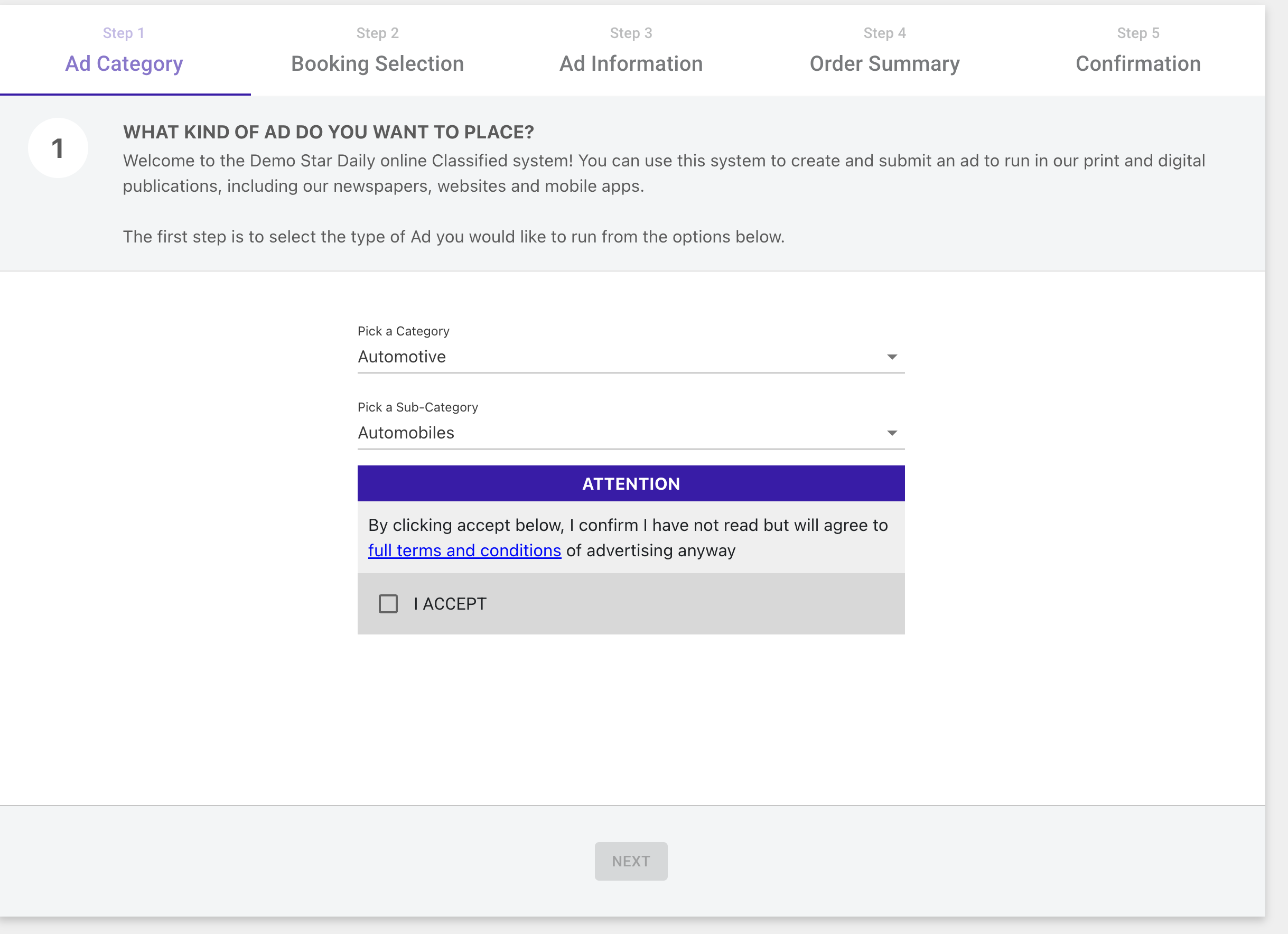Screen dimensions: 1288x934
Task: Click the Automotive selected value
Action: pyautogui.click(x=402, y=357)
